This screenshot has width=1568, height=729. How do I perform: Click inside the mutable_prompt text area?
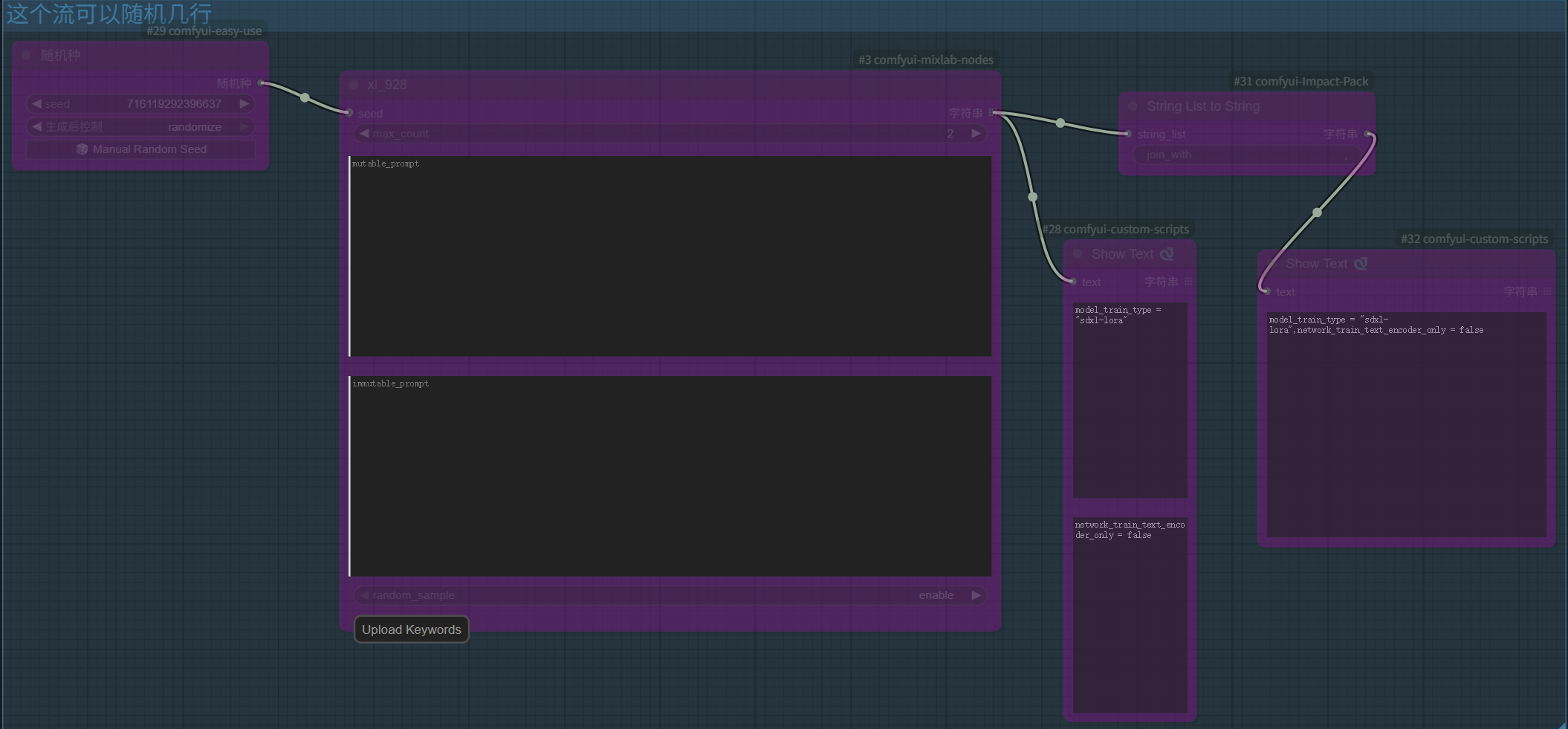pos(670,256)
